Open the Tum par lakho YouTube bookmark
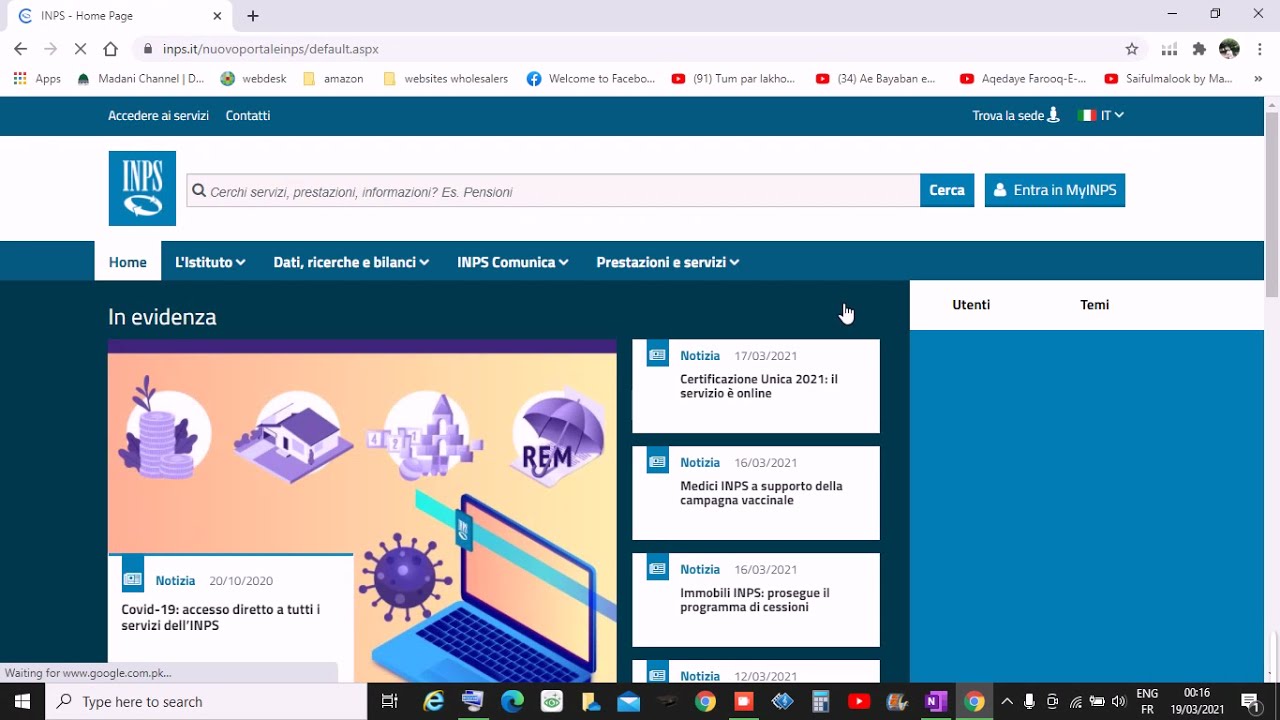Viewport: 1280px width, 720px height. 734,79
